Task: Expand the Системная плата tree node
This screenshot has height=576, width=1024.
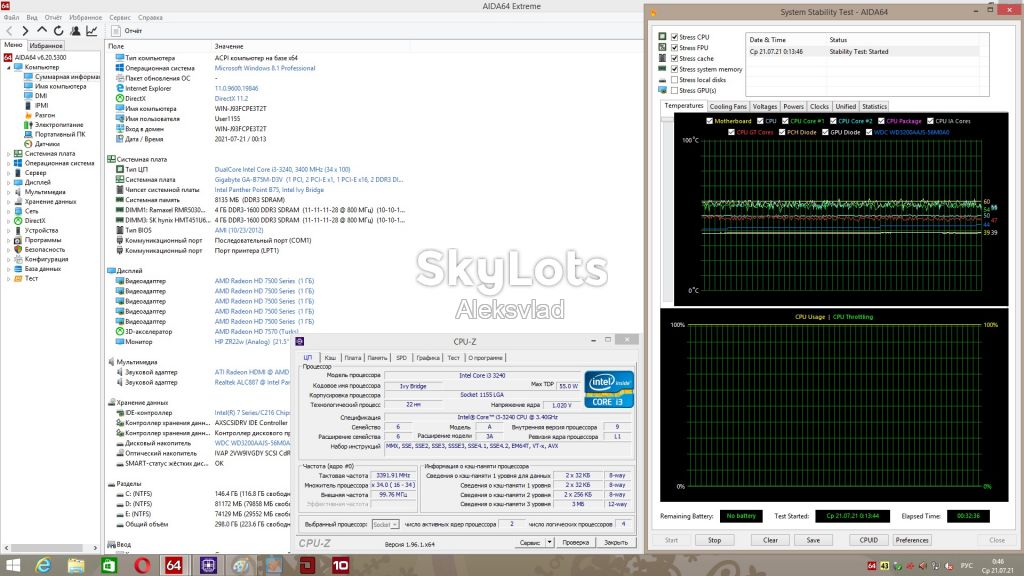Action: coord(9,153)
